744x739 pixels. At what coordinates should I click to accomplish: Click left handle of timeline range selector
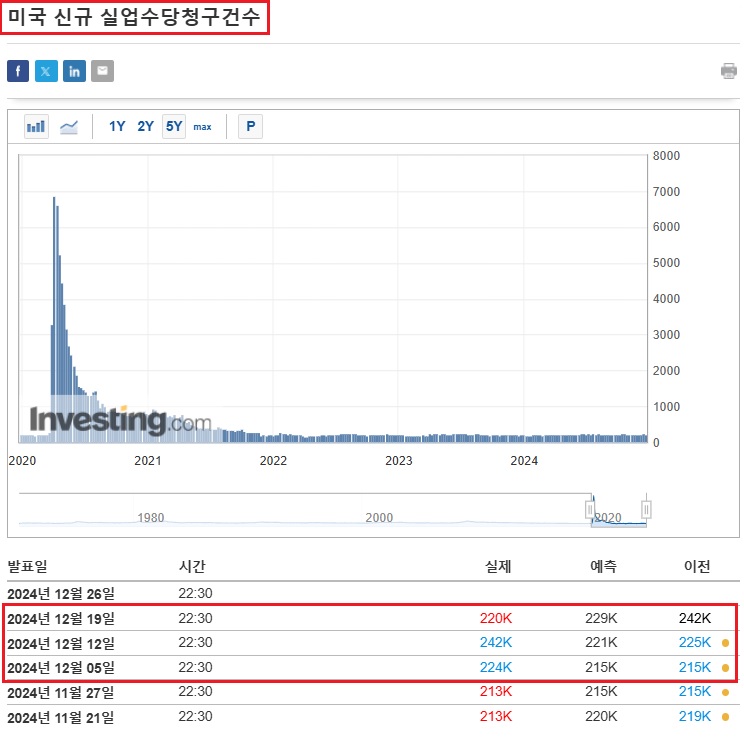point(590,510)
